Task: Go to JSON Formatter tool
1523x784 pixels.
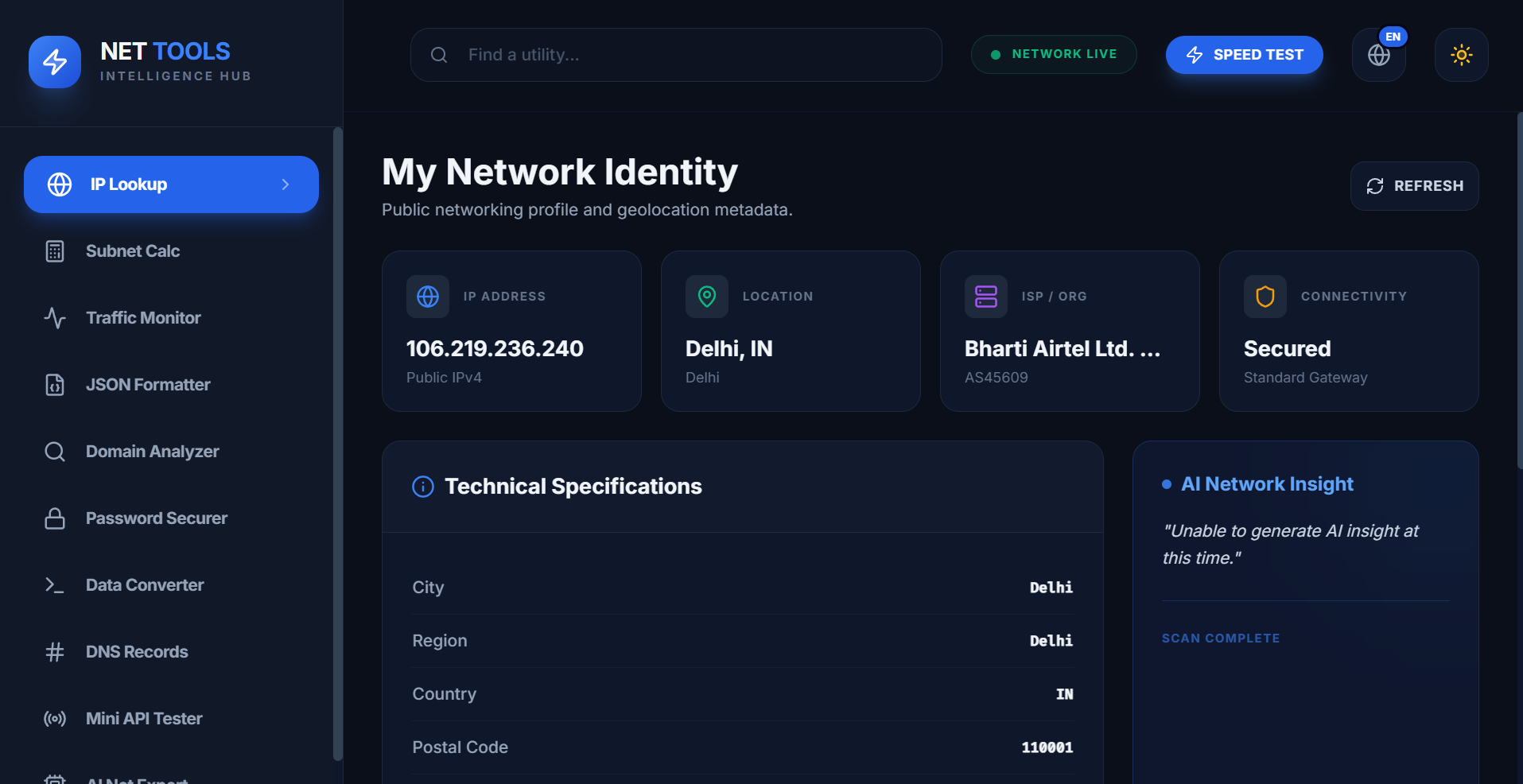Action: pyautogui.click(x=171, y=385)
